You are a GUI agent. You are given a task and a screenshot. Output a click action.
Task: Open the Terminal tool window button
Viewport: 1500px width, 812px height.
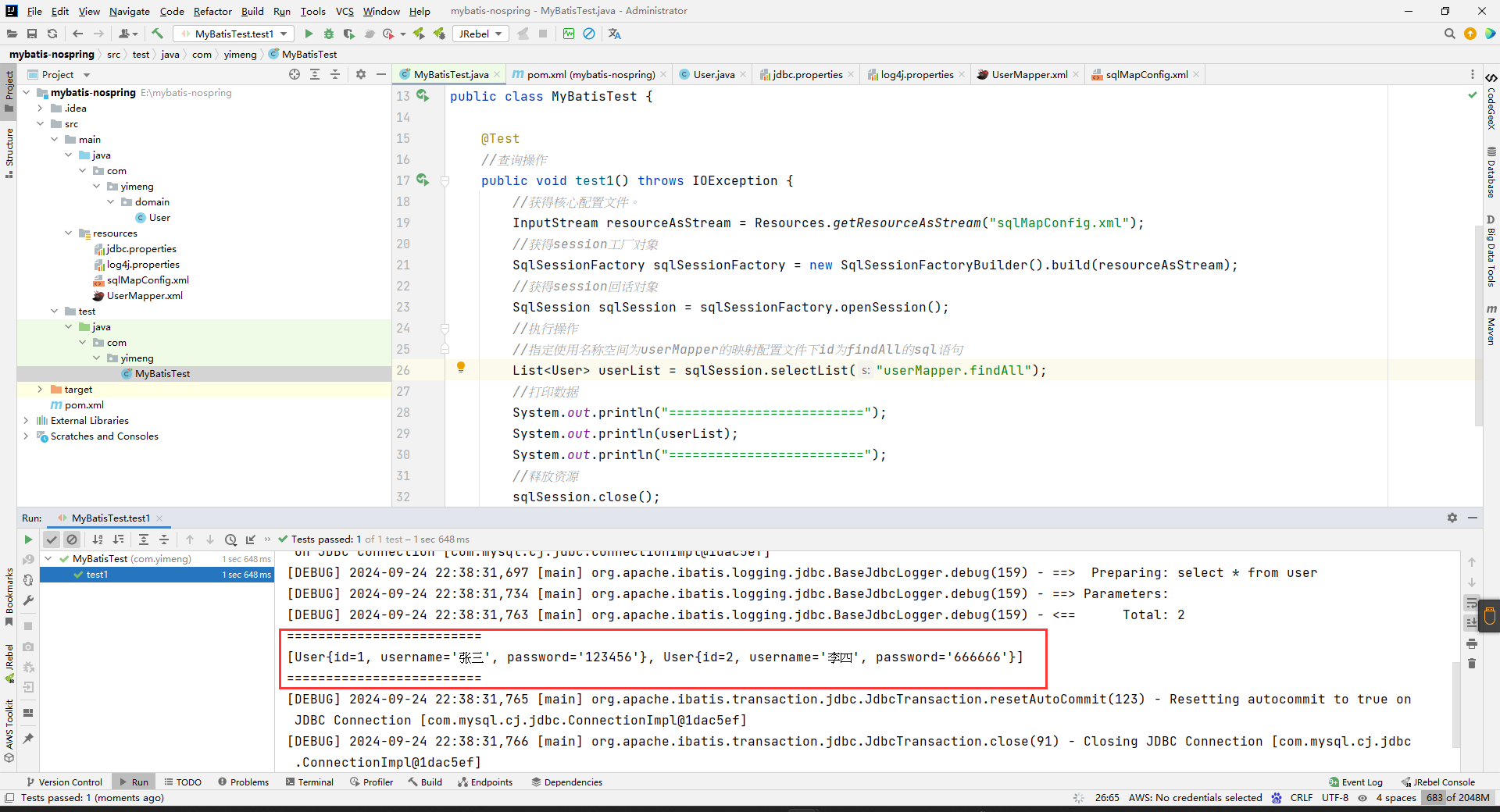pyautogui.click(x=309, y=782)
